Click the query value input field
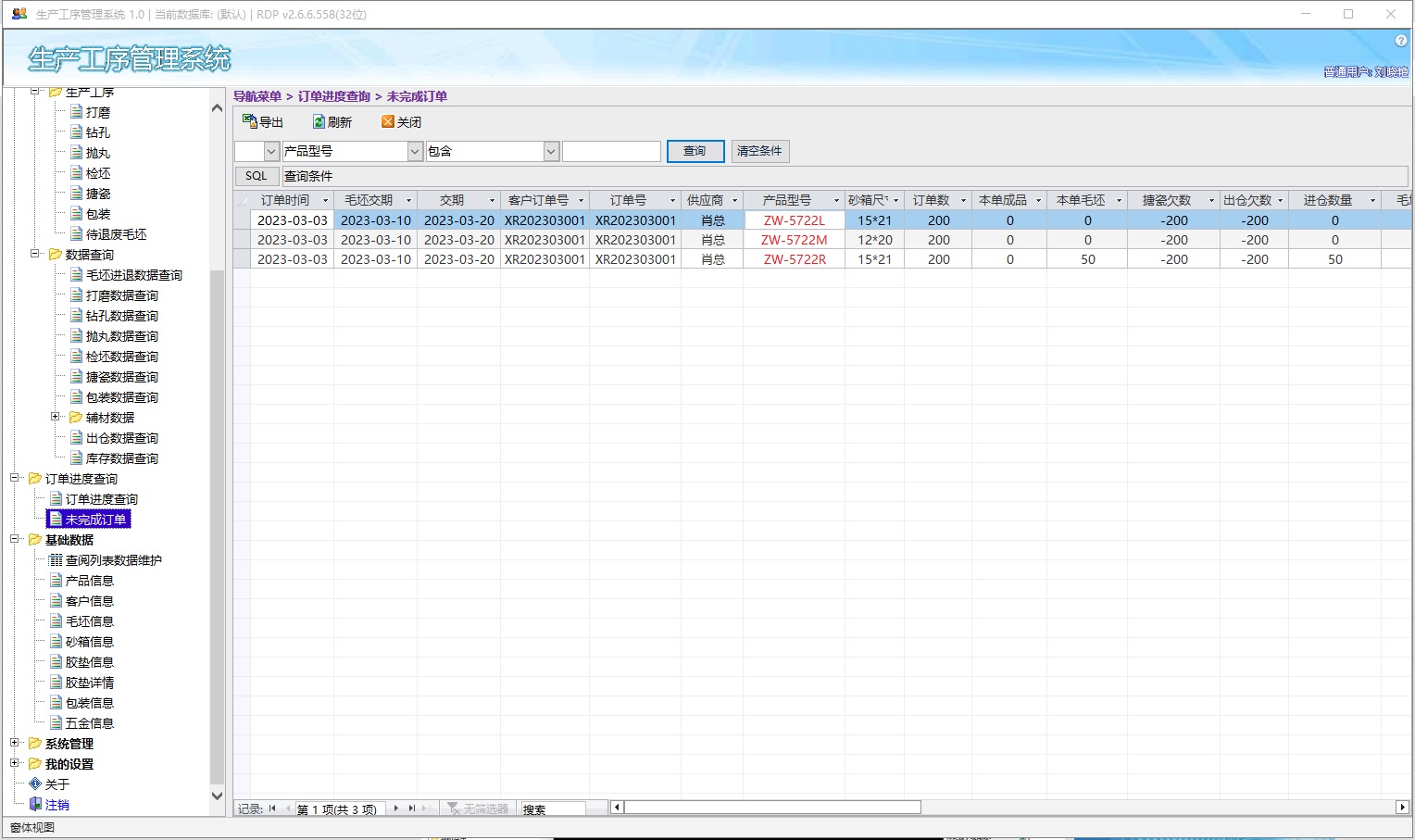 (611, 151)
